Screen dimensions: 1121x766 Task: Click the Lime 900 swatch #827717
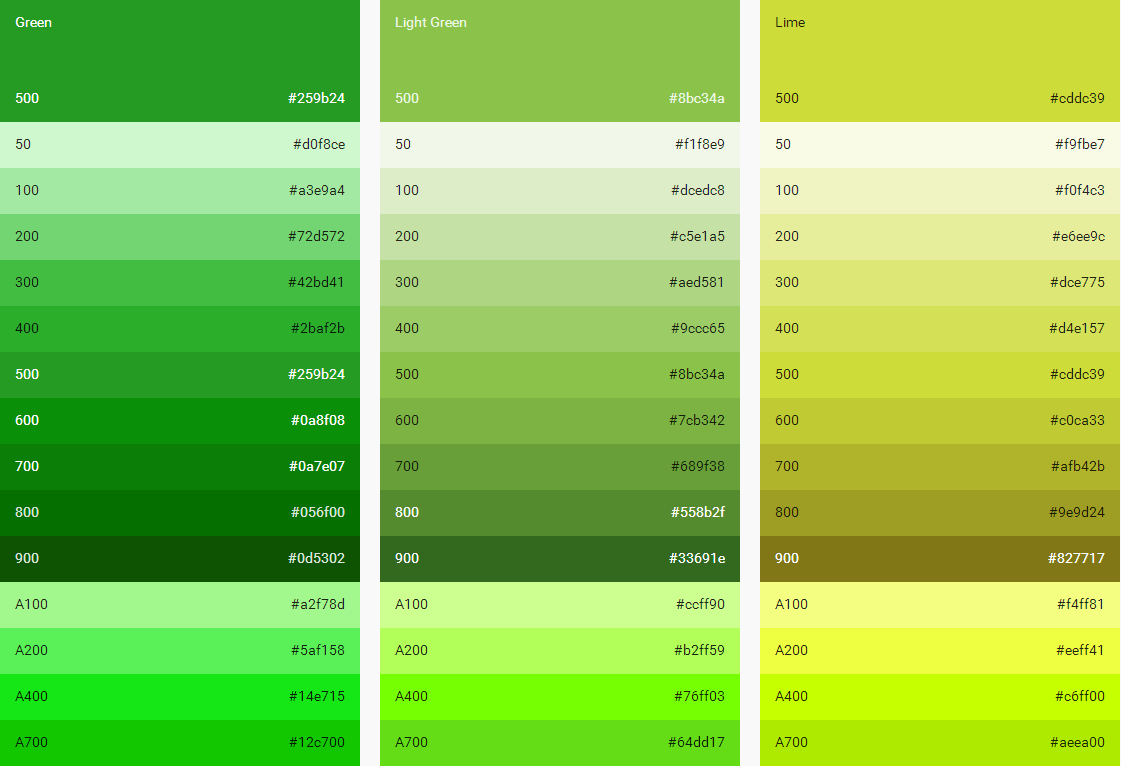(940, 558)
